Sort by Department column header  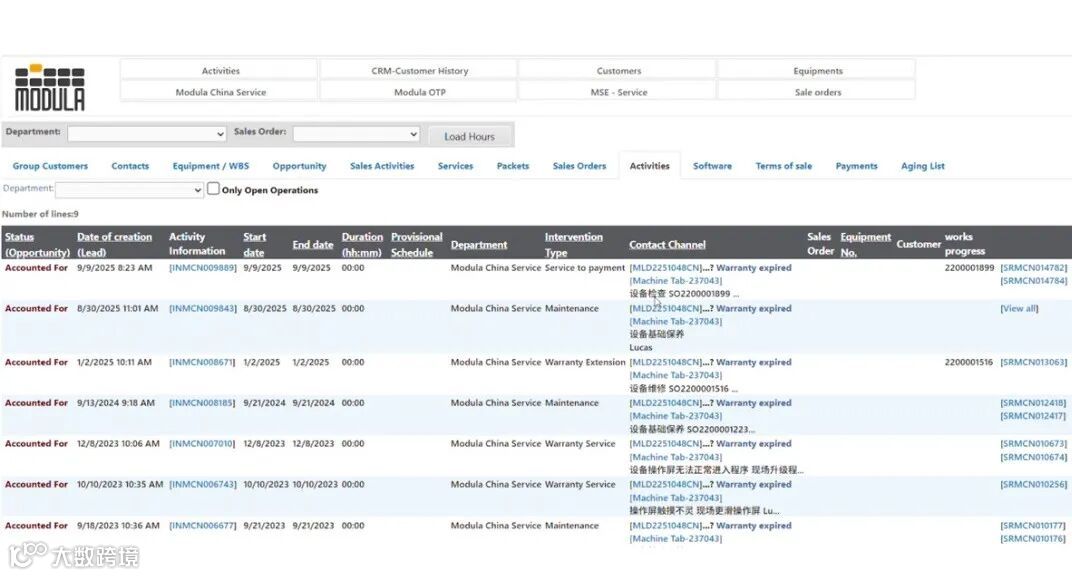479,245
